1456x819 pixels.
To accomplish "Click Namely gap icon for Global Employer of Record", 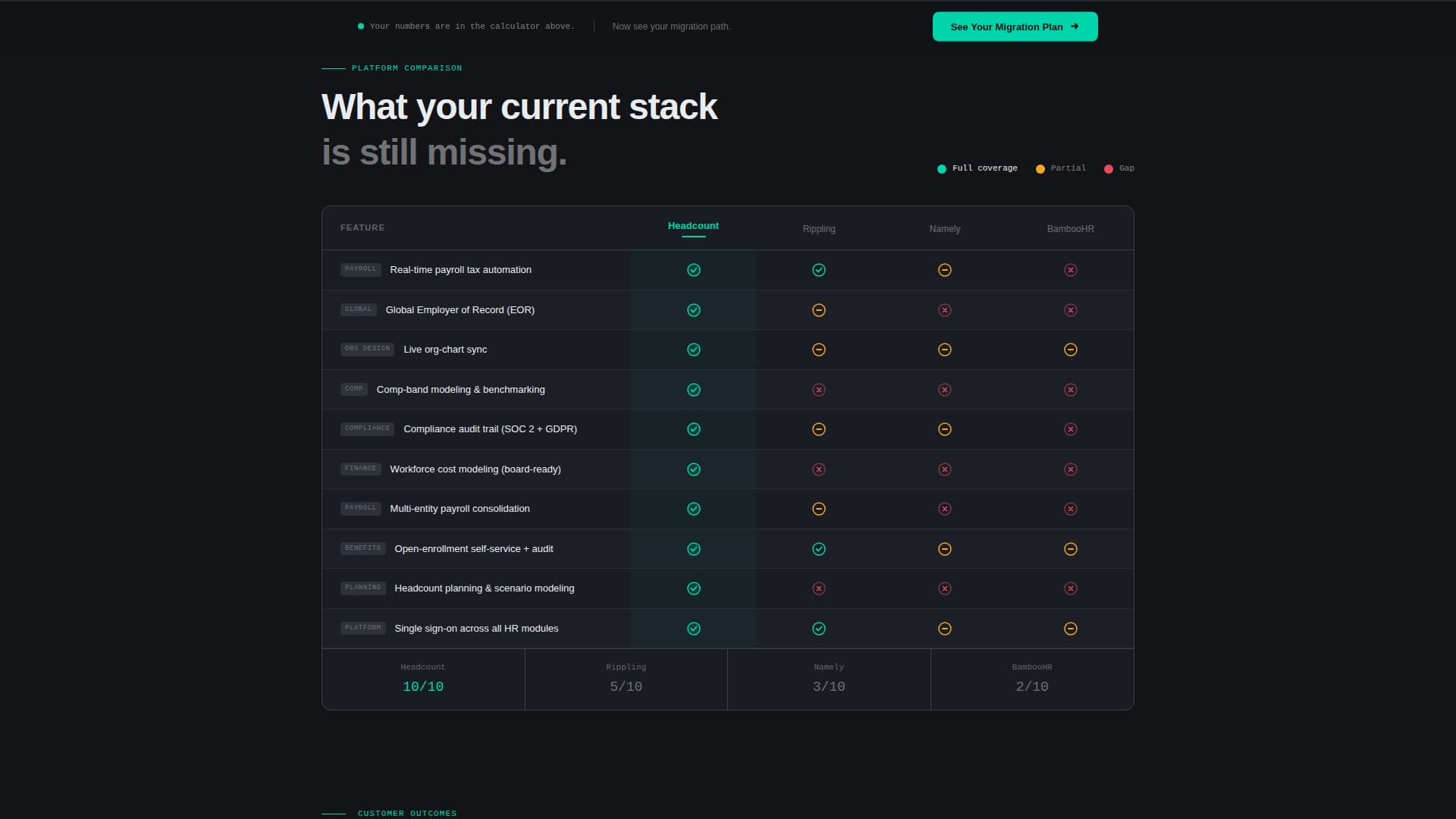I will [x=945, y=310].
